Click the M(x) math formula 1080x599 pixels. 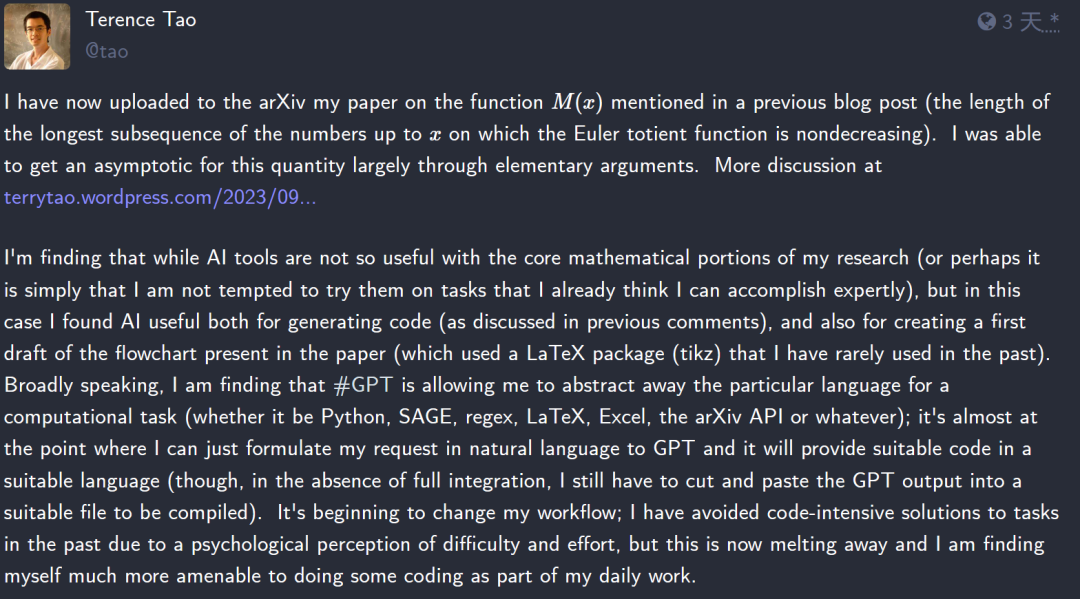(577, 103)
